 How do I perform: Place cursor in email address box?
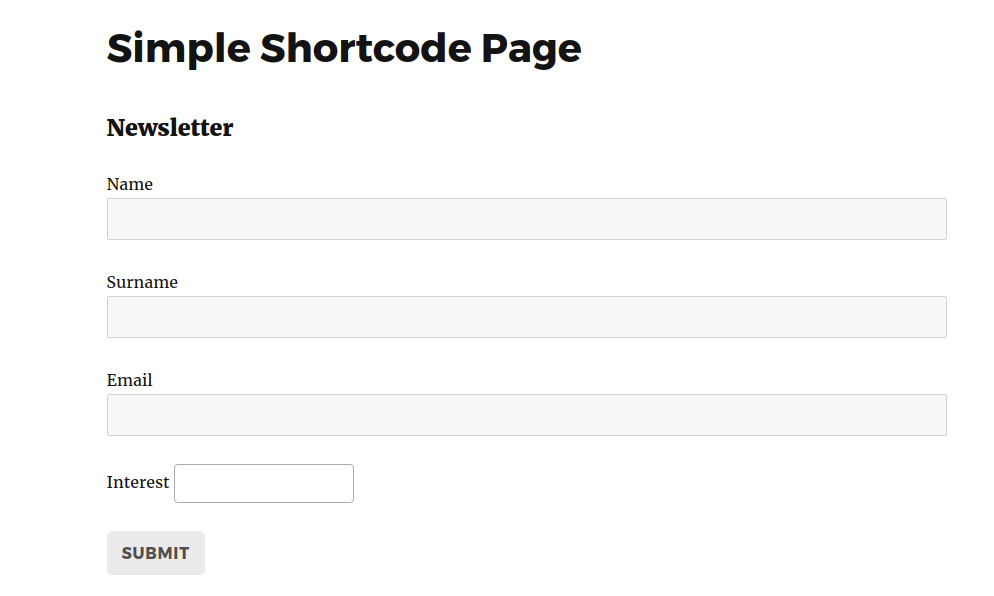point(526,415)
